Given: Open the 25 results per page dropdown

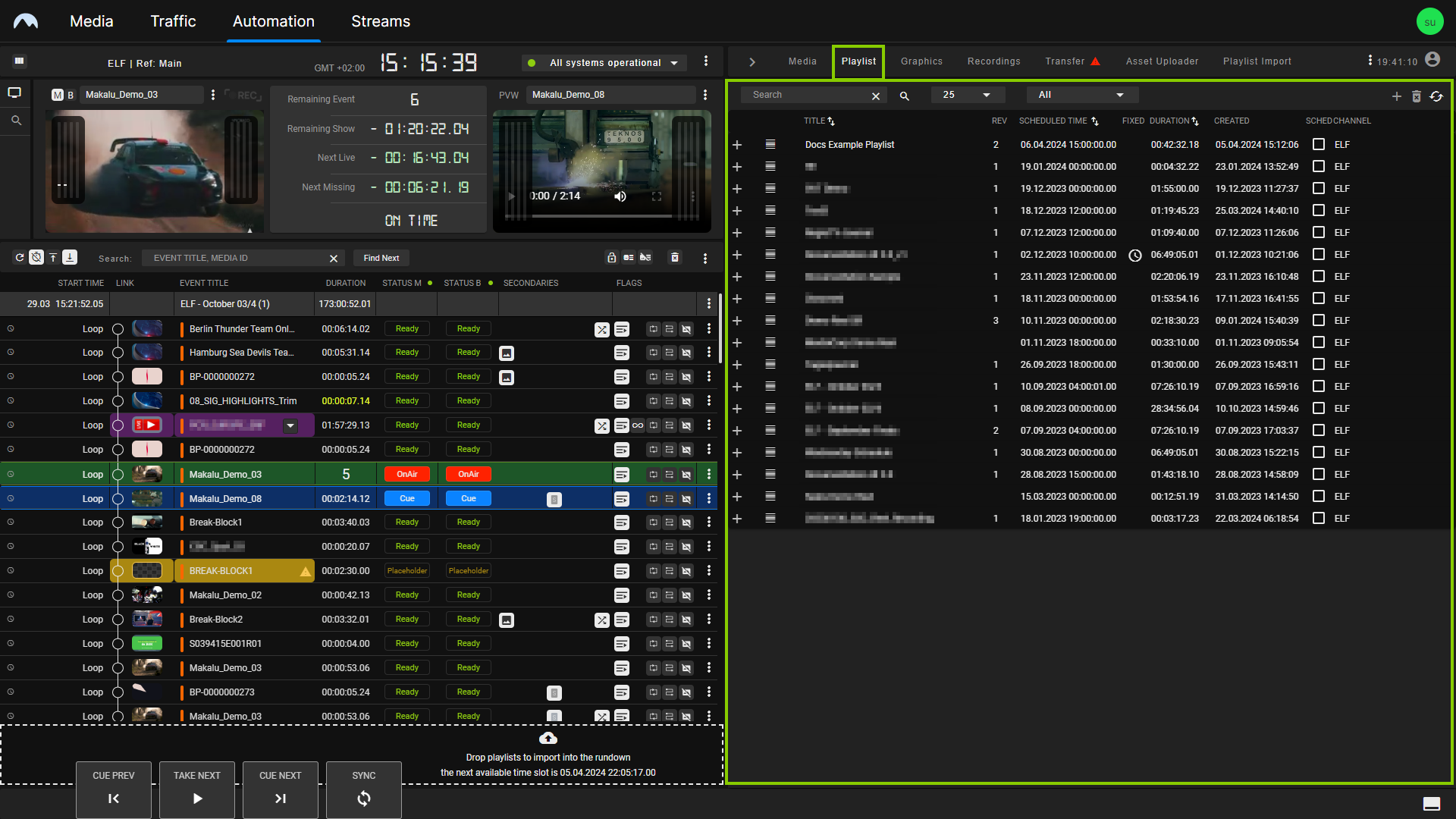Looking at the screenshot, I should coord(967,95).
